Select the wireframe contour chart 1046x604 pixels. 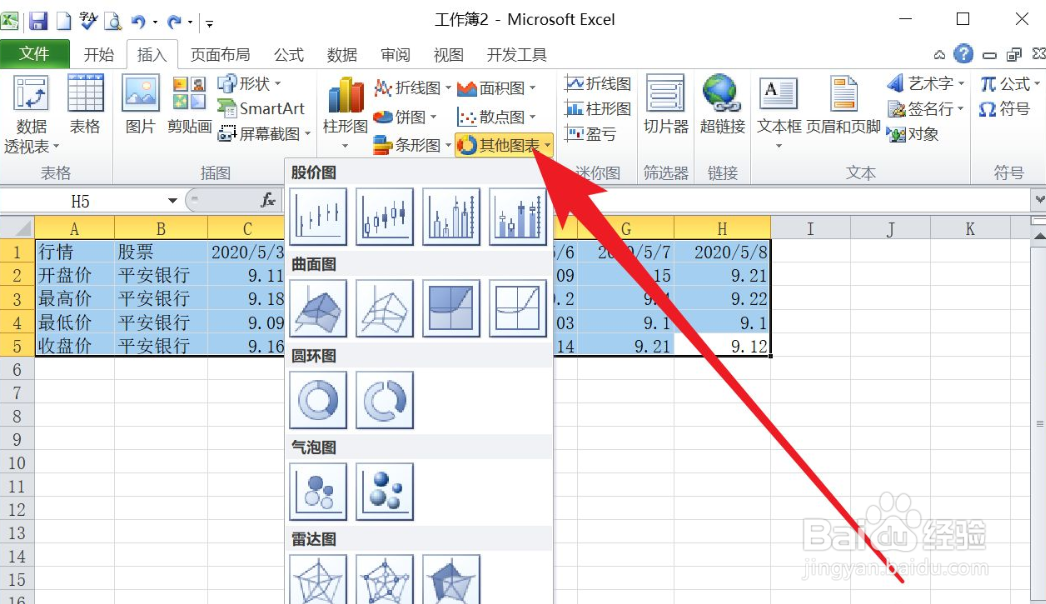(x=518, y=308)
